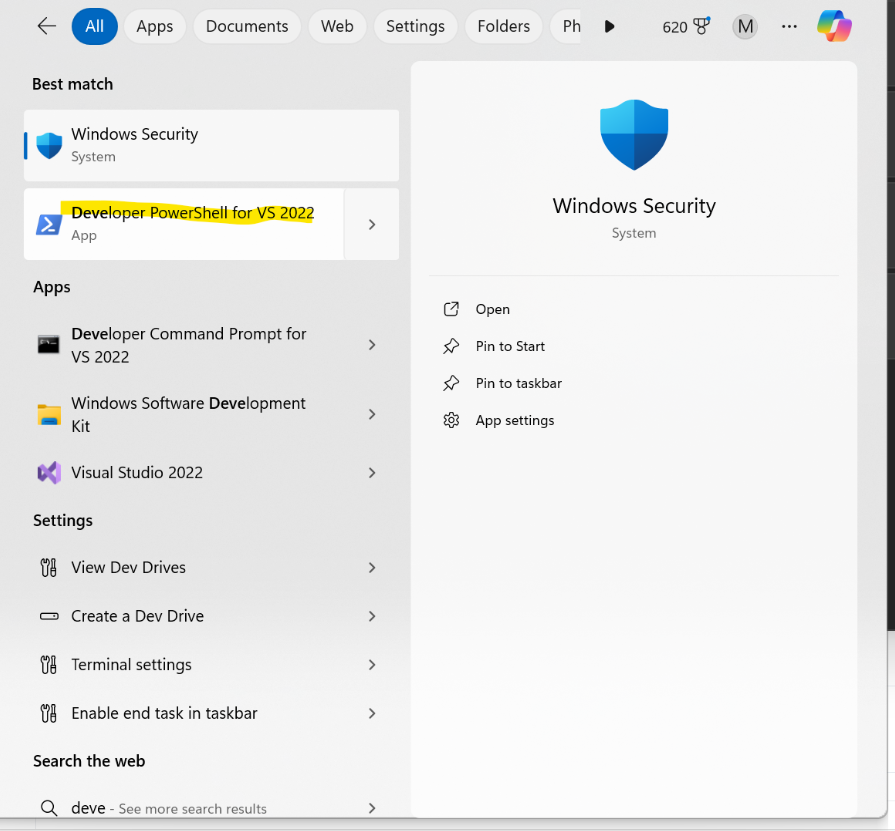The image size is (895, 831).
Task: Expand Create a Dev Drive chevron
Action: click(372, 616)
